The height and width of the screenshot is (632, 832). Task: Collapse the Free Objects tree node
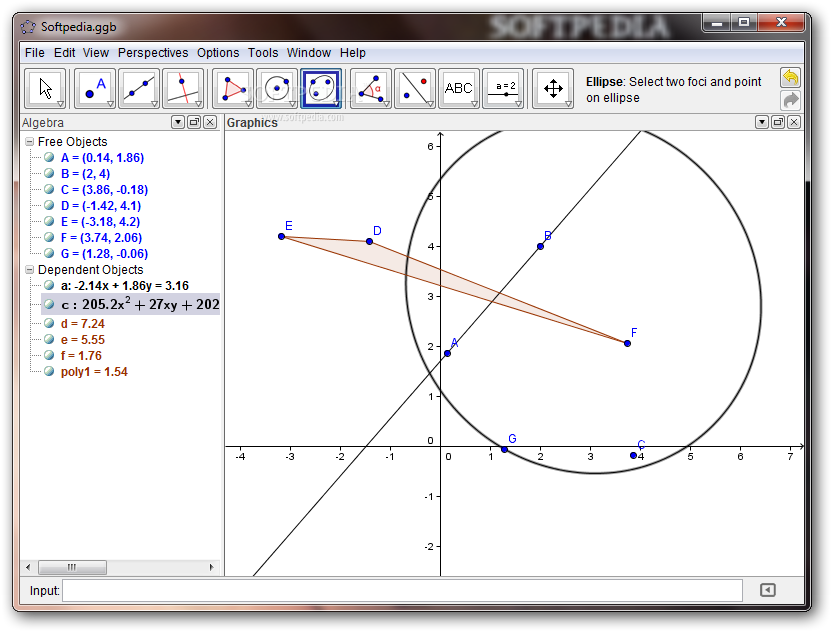pos(30,142)
